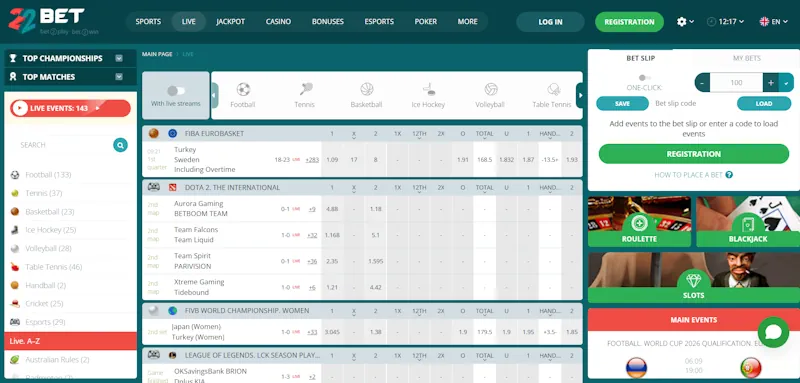
Task: Switch to the Bet Slip tab
Action: (x=640, y=58)
